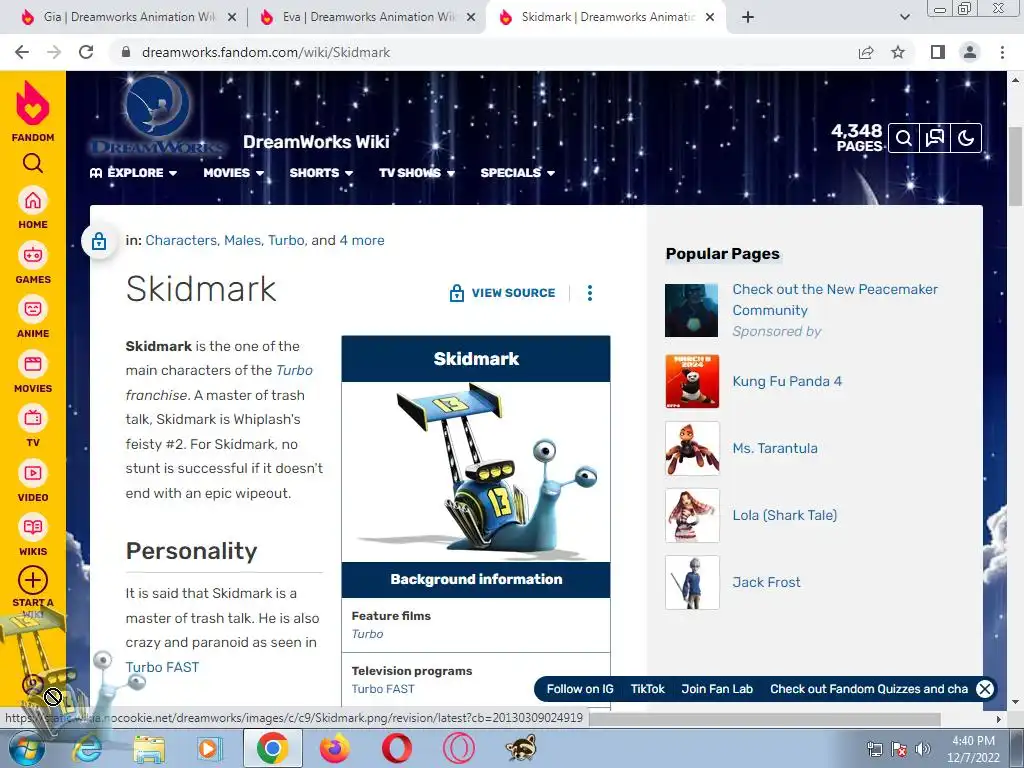Go back to previous page

(x=22, y=52)
